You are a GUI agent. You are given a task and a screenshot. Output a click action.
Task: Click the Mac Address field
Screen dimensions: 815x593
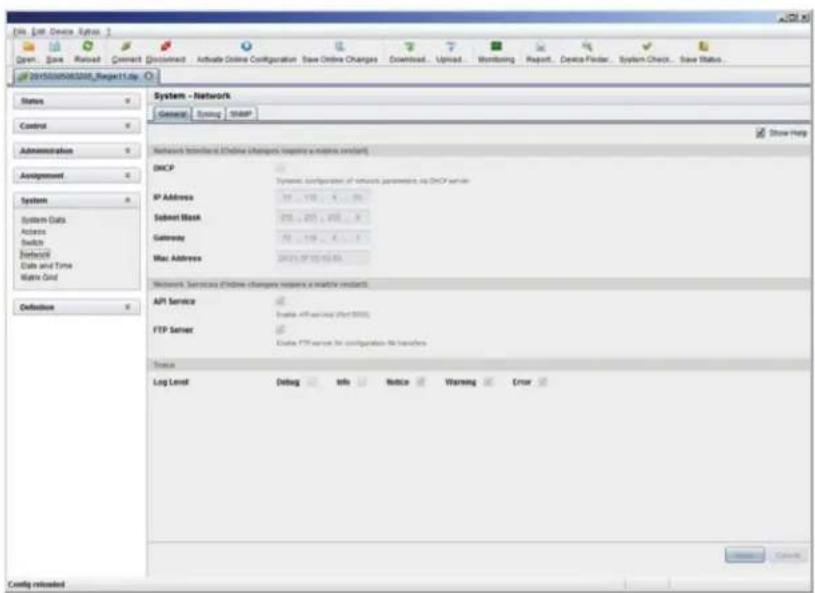[322, 258]
